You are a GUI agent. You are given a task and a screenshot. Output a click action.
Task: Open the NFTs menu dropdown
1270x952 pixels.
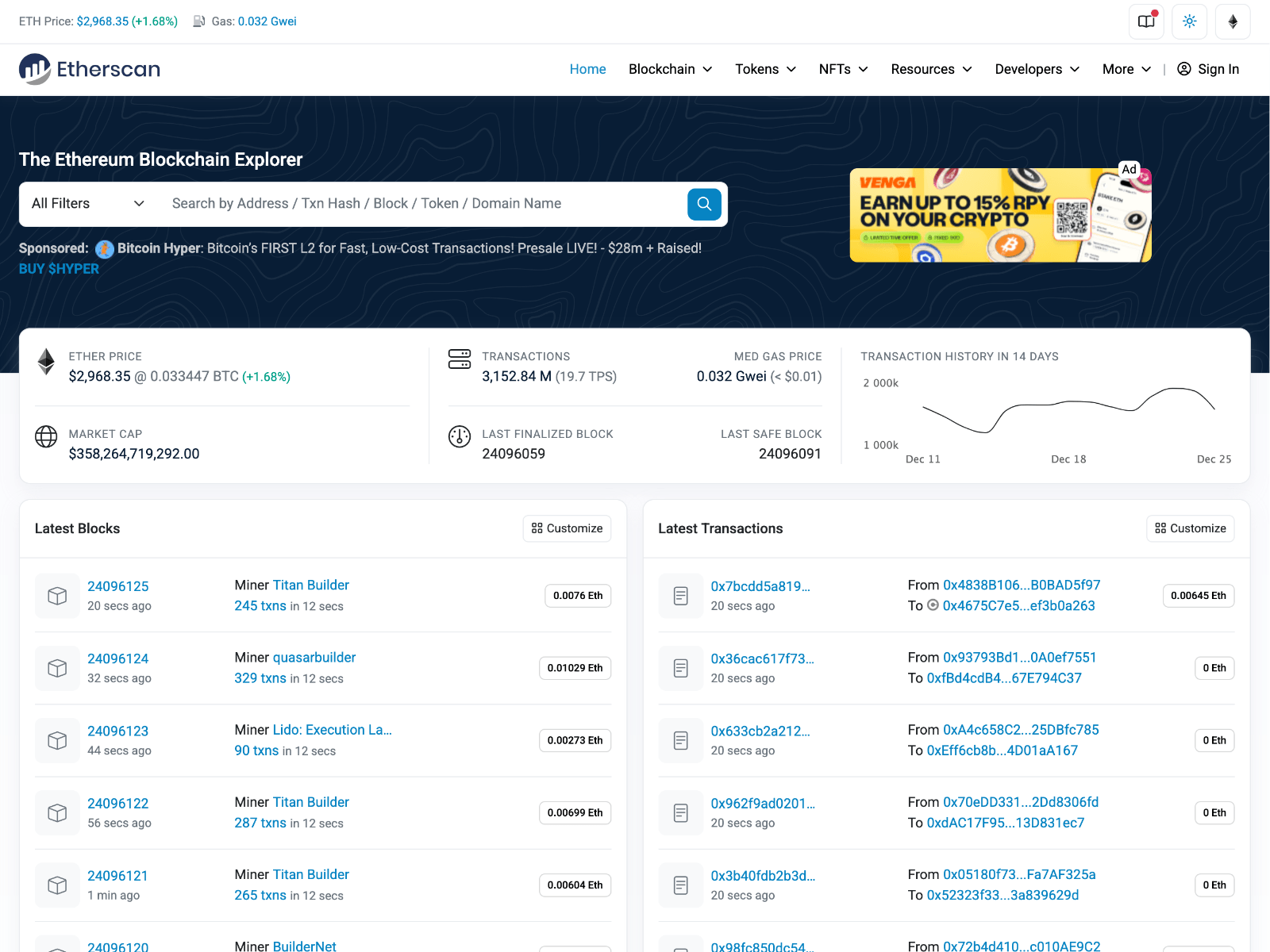click(x=843, y=69)
